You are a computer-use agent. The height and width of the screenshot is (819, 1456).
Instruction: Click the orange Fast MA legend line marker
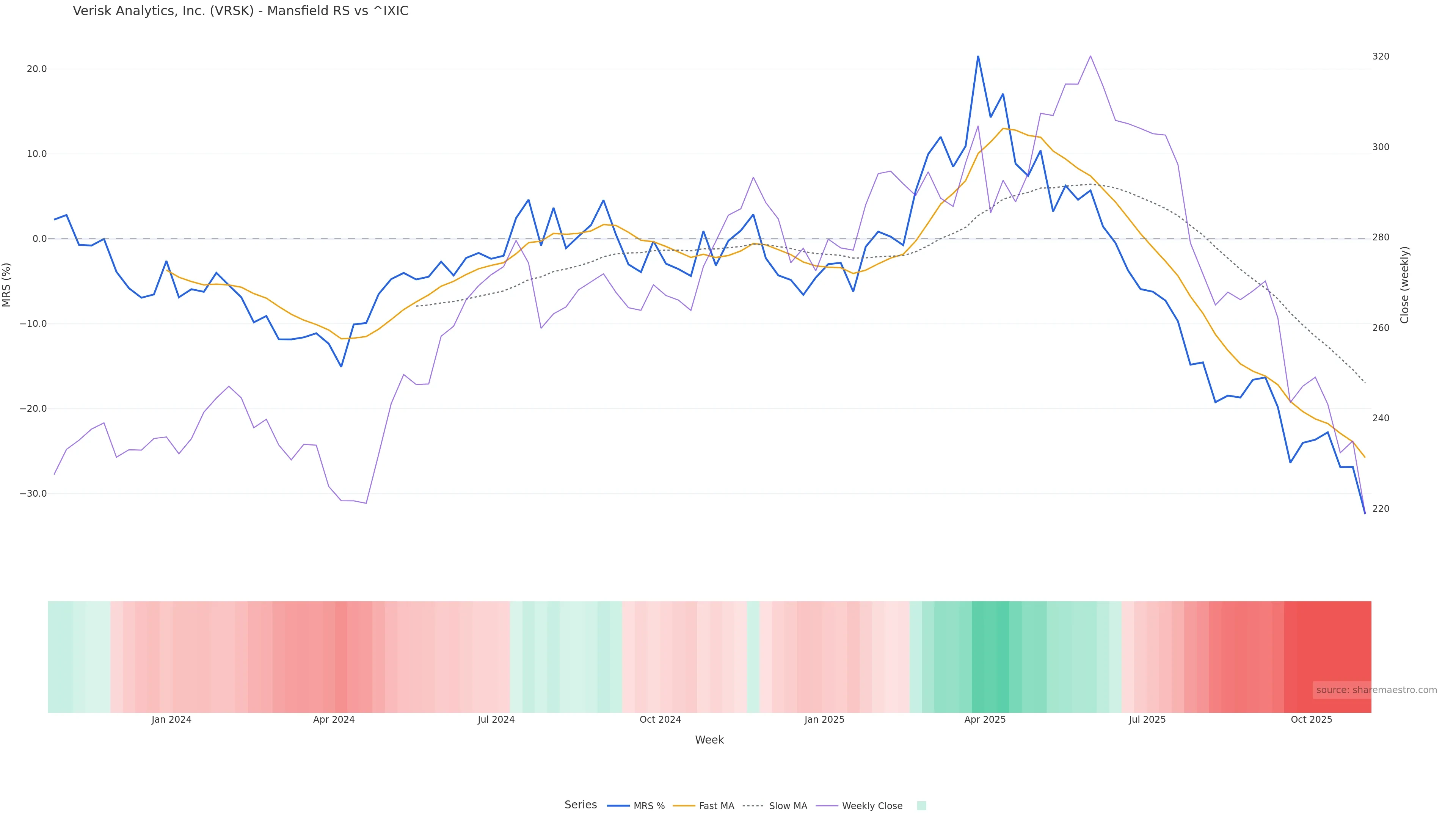coord(684,806)
